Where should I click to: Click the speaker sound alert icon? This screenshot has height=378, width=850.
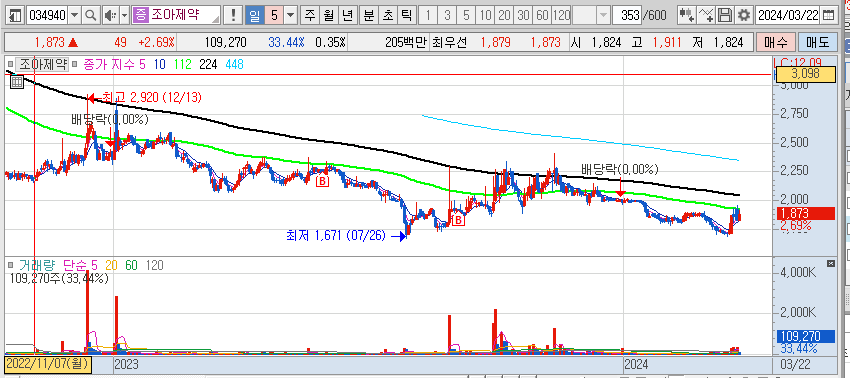click(110, 15)
